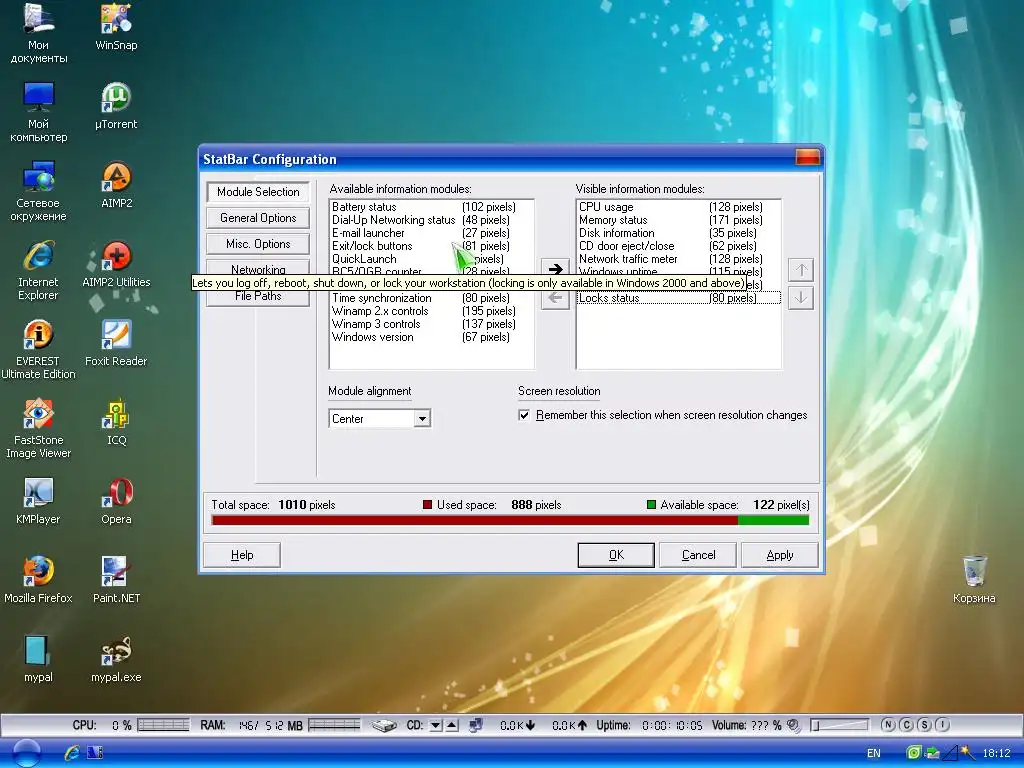The width and height of the screenshot is (1024, 768).
Task: Select Network traffic meter visible module
Action: (679, 259)
